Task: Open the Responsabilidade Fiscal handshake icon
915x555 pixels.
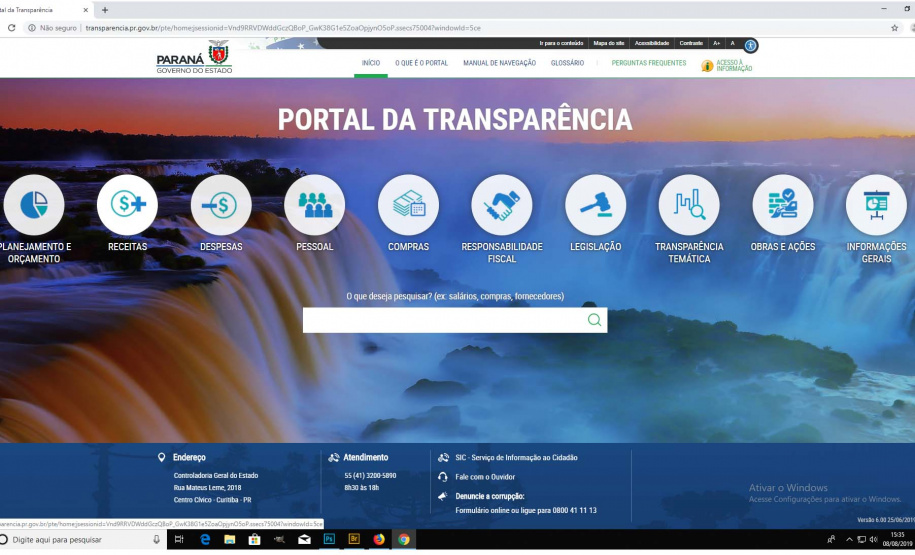Action: pyautogui.click(x=502, y=205)
